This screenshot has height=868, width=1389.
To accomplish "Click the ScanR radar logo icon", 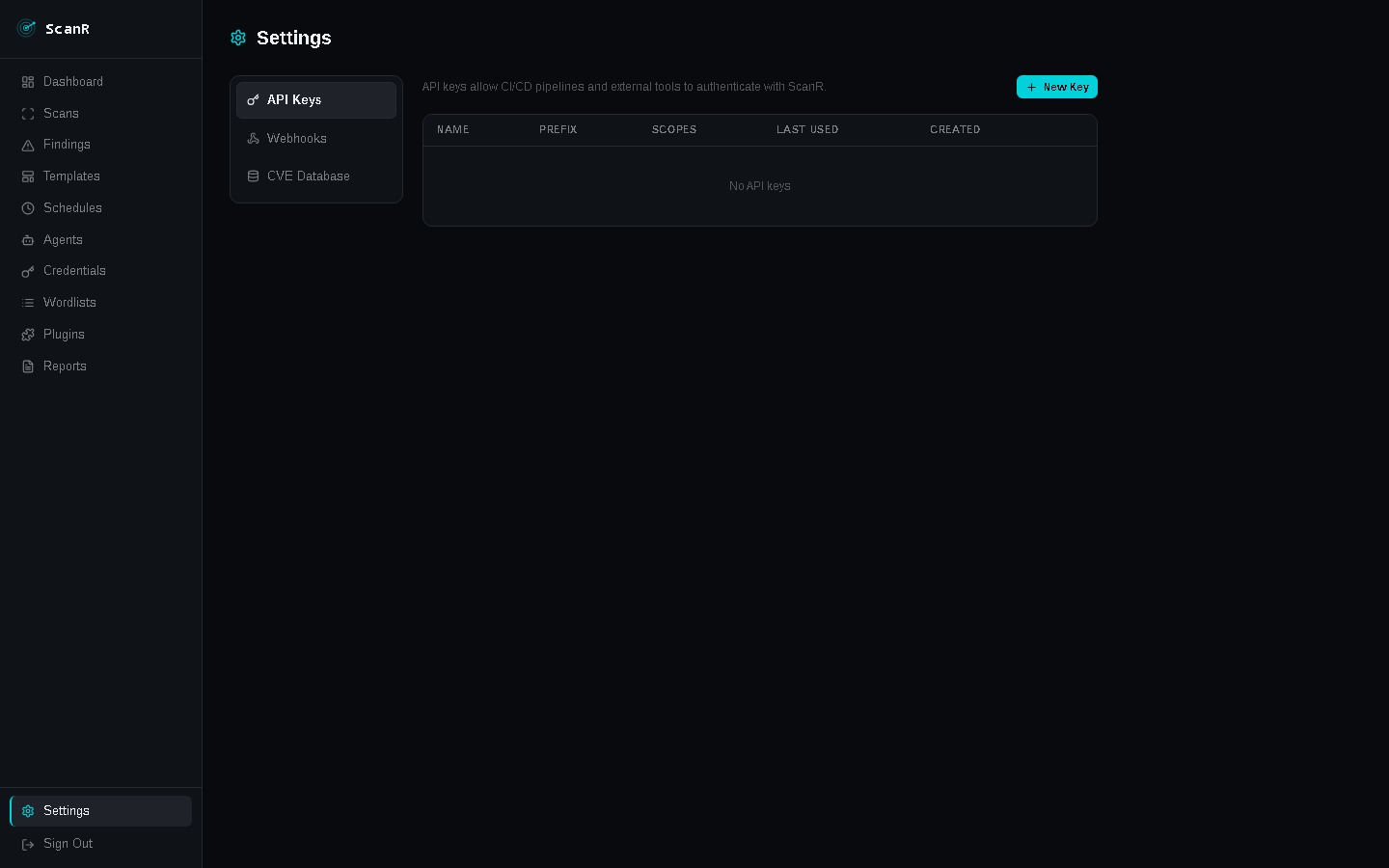I will coord(27,28).
